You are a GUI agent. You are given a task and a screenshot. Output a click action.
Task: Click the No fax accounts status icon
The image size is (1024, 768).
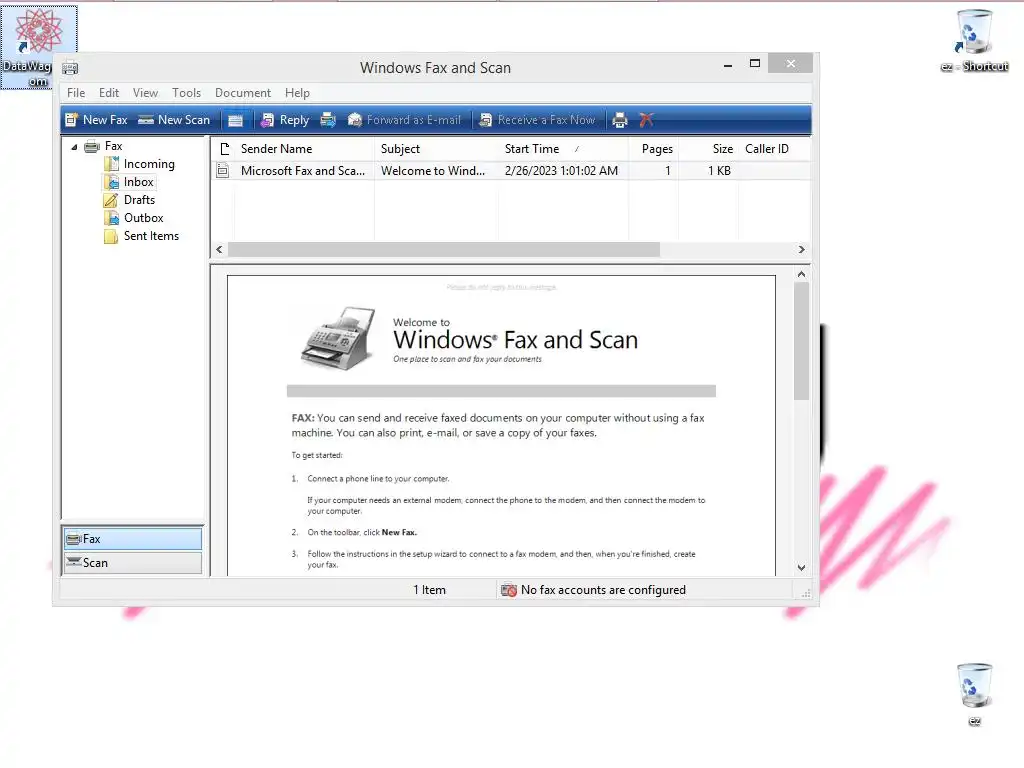[x=508, y=590]
